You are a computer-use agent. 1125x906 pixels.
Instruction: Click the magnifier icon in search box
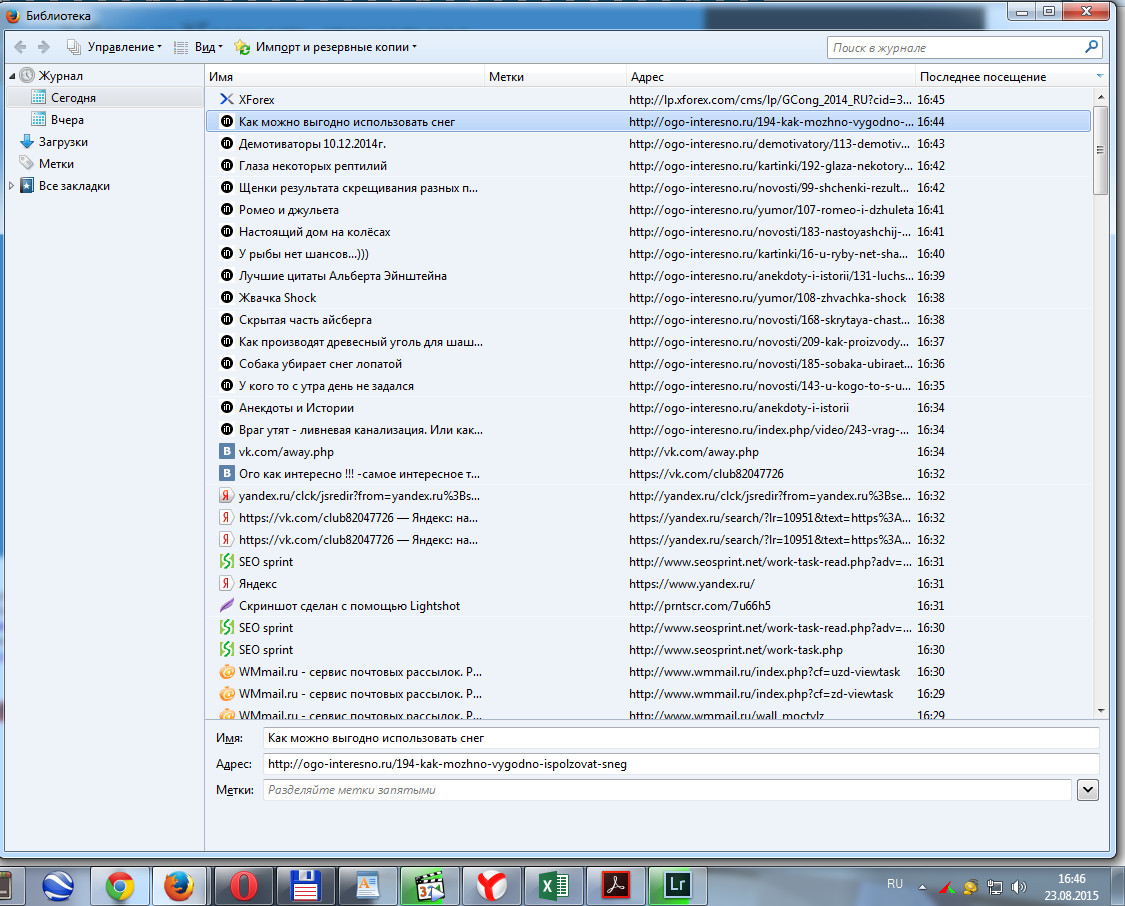[x=1091, y=47]
